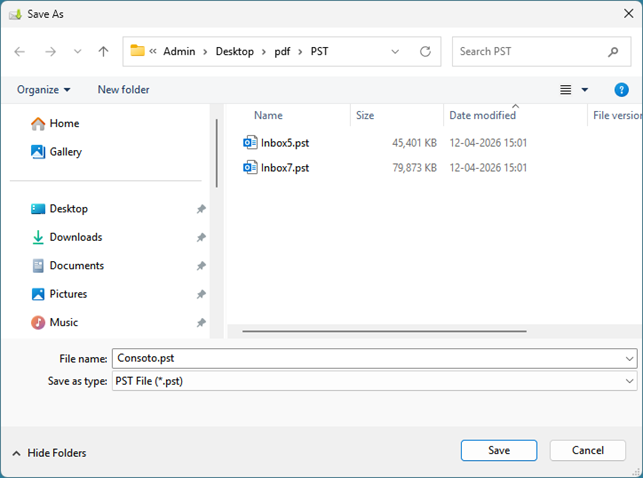Click the search magnifier icon

(x=613, y=51)
